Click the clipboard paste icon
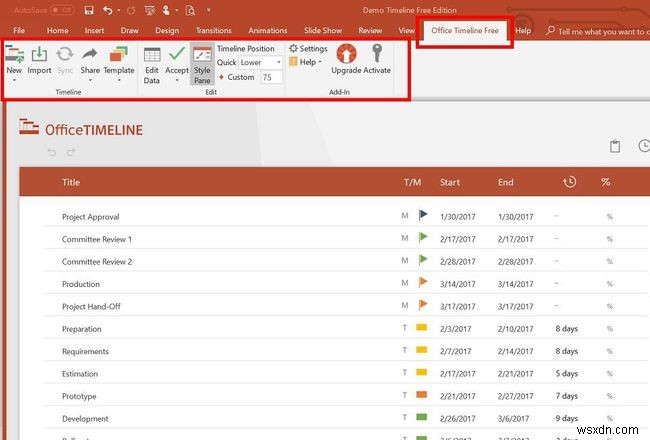Viewport: 650px width, 440px height. click(x=615, y=146)
